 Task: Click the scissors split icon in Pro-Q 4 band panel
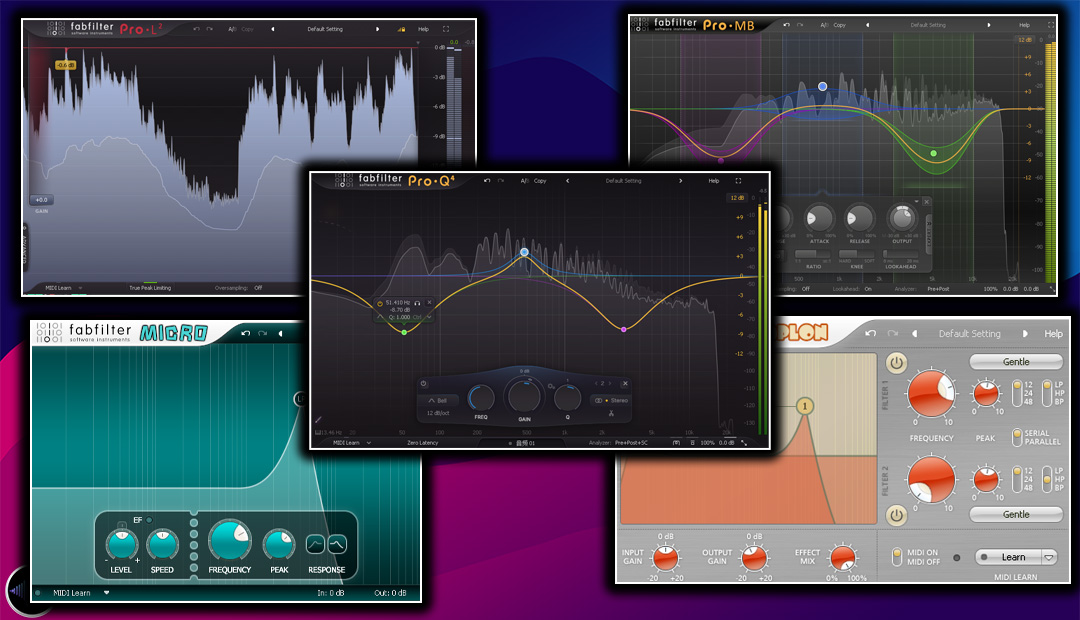coord(611,413)
